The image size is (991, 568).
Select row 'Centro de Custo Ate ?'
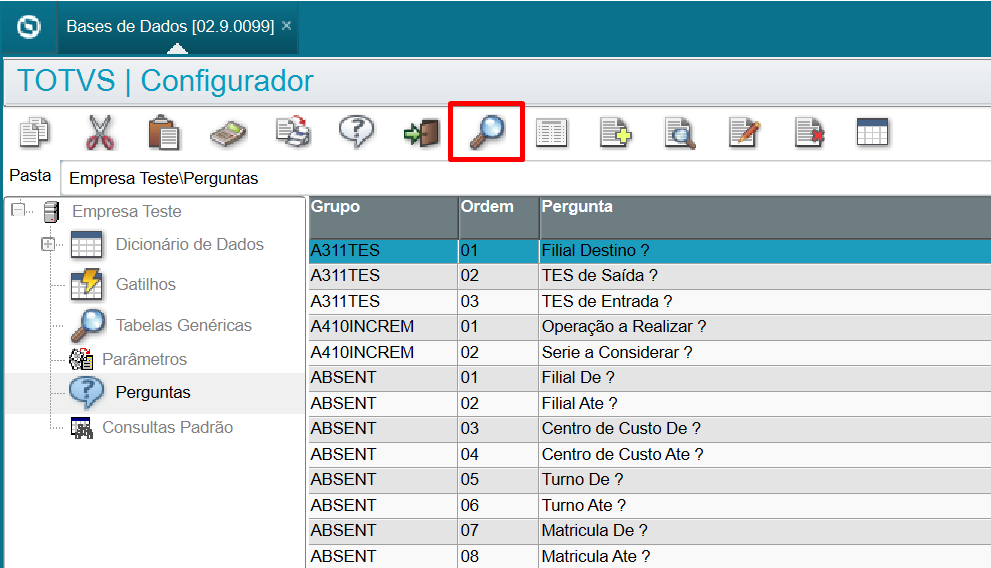[650, 454]
